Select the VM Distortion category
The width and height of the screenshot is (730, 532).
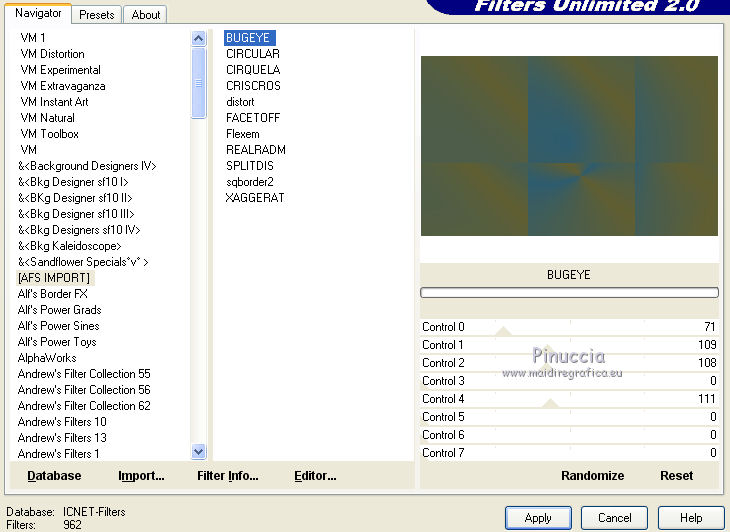click(52, 54)
